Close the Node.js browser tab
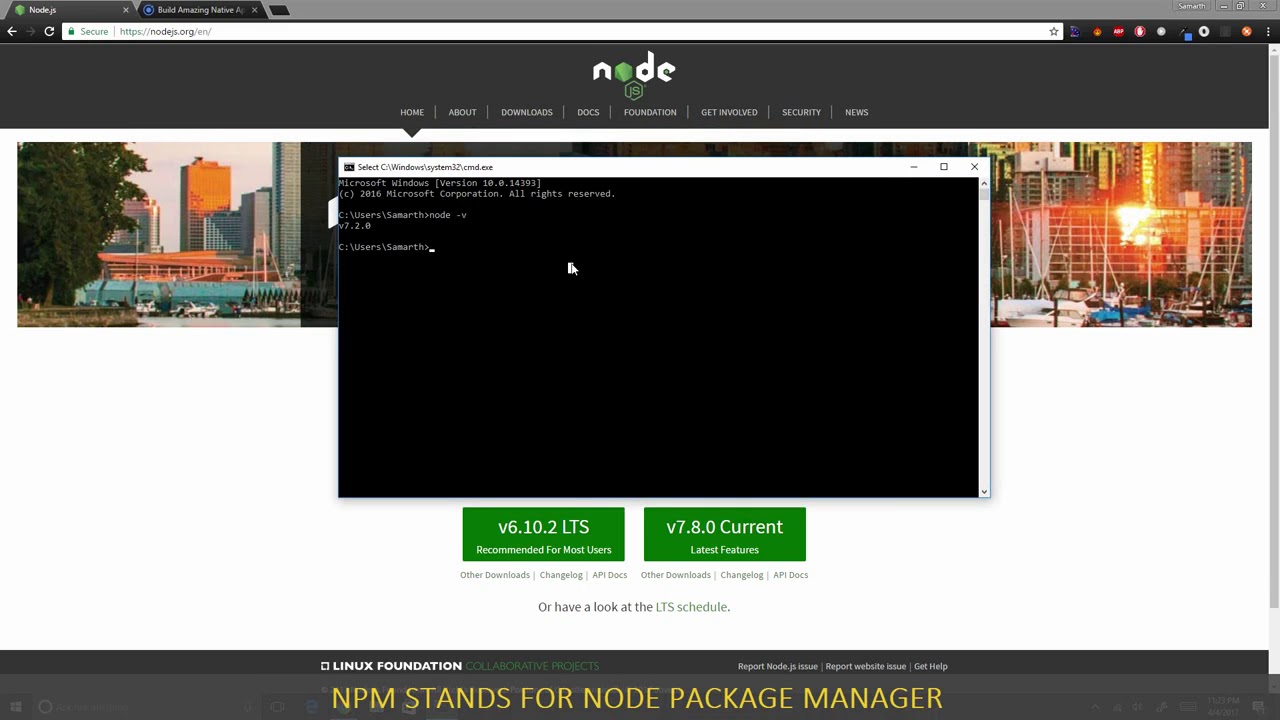The height and width of the screenshot is (720, 1280). (x=126, y=10)
